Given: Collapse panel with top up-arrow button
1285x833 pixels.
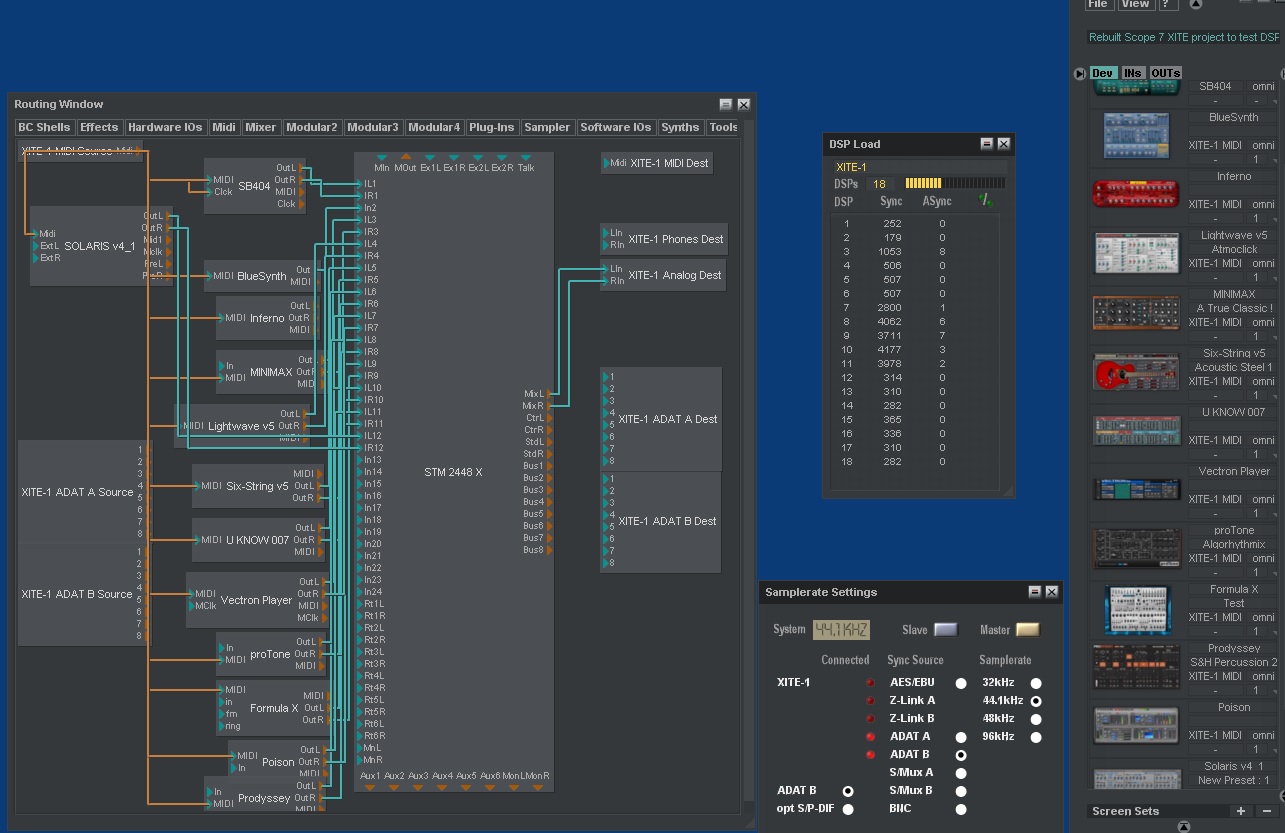Looking at the screenshot, I should (x=1196, y=4).
